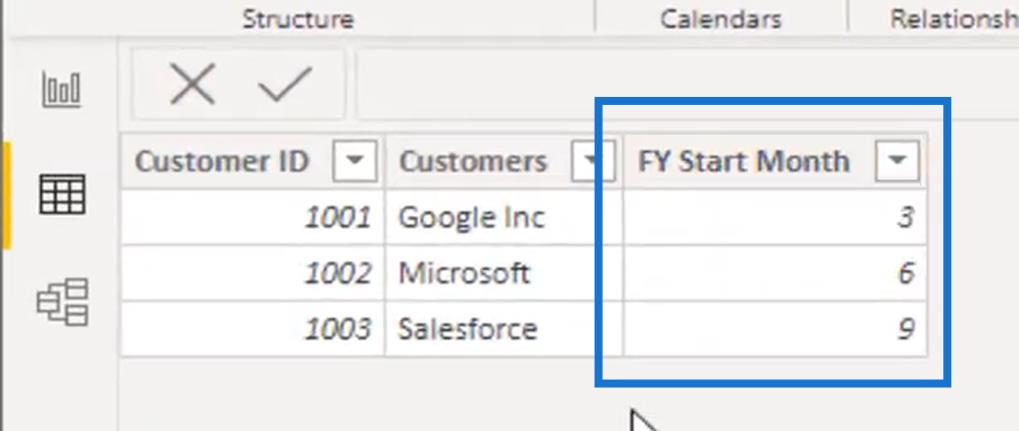Select the Customer ID column header

[253, 161]
